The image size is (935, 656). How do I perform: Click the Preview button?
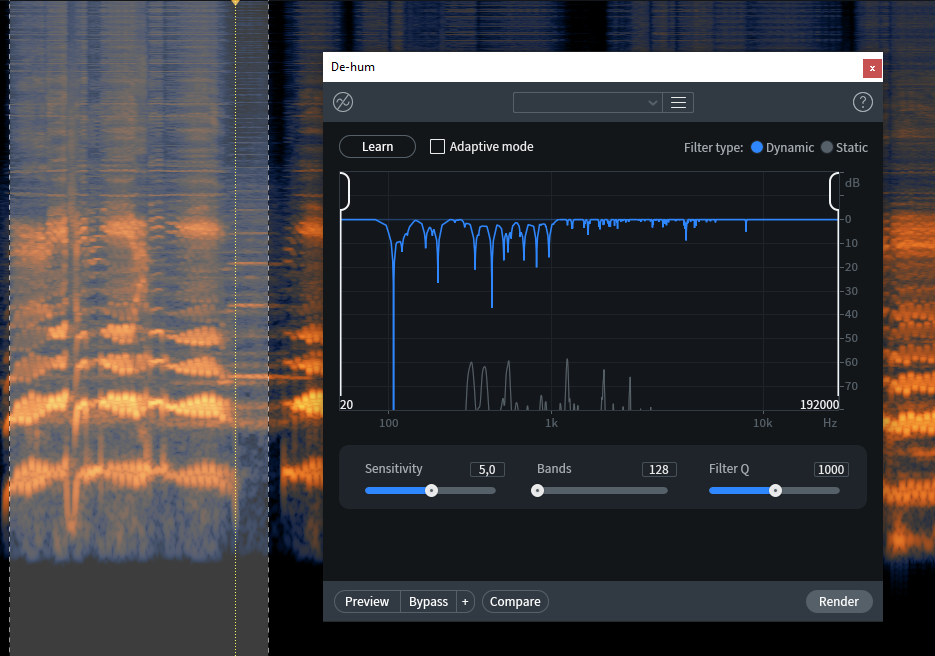[x=367, y=602]
